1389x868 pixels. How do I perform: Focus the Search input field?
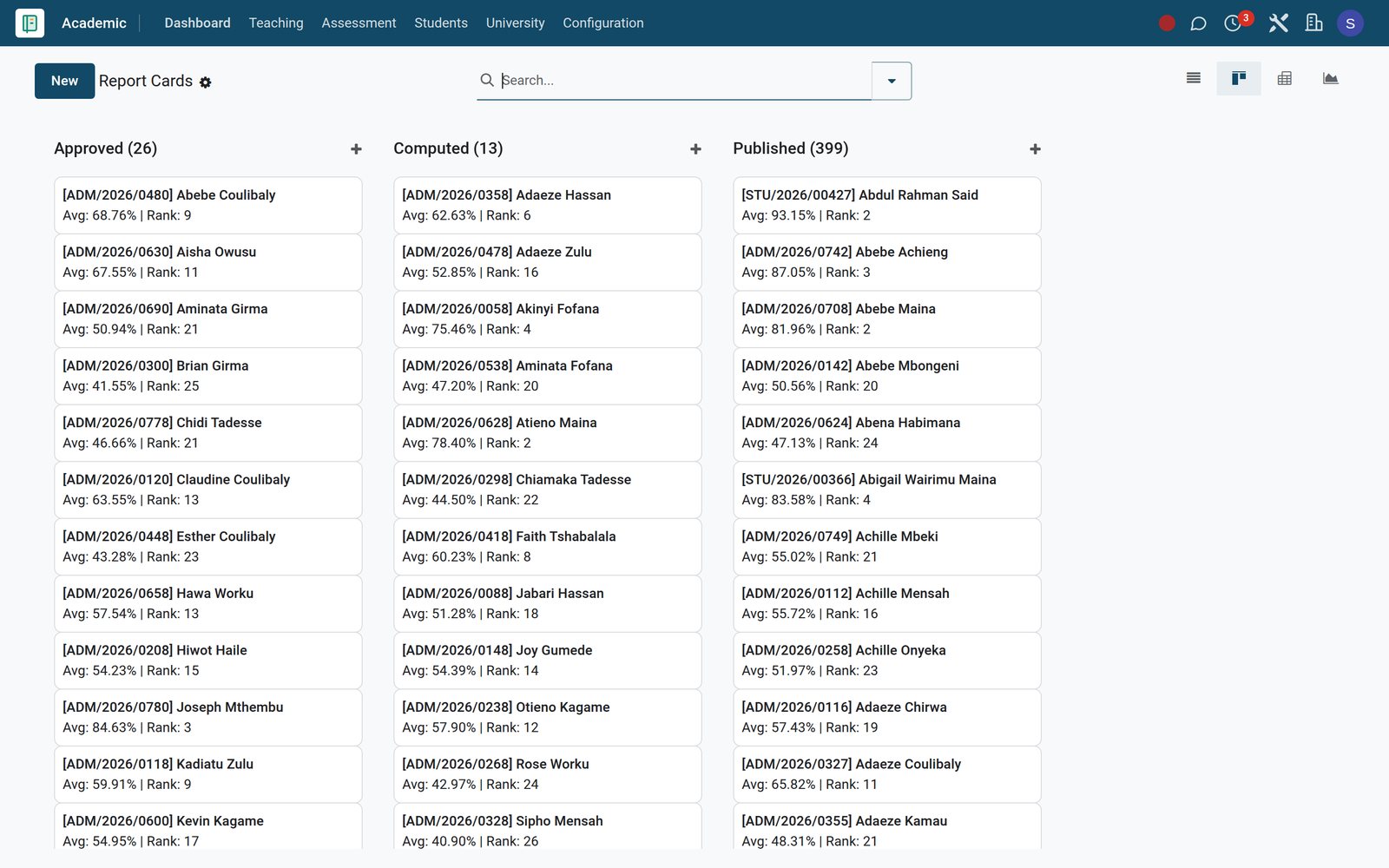point(686,80)
